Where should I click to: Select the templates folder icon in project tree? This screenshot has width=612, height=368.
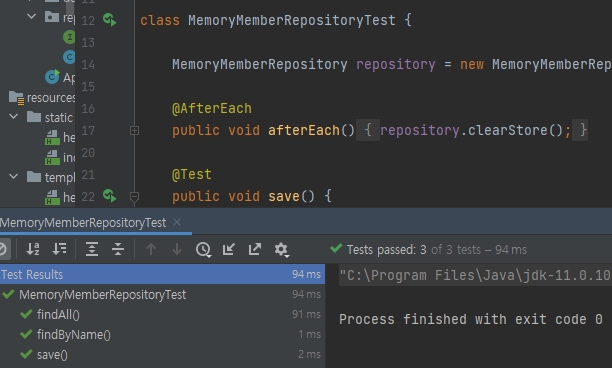[34, 177]
